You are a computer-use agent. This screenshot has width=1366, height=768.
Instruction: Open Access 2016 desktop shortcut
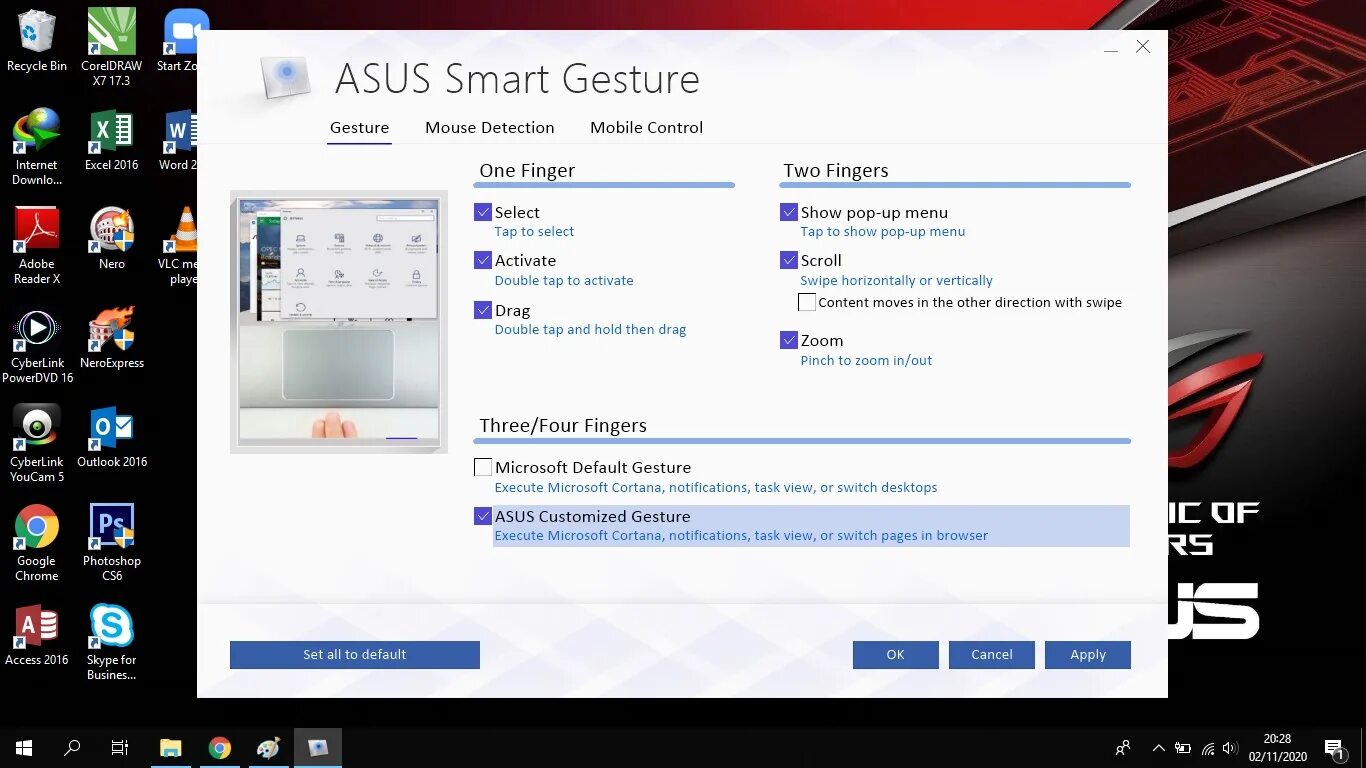pyautogui.click(x=37, y=635)
